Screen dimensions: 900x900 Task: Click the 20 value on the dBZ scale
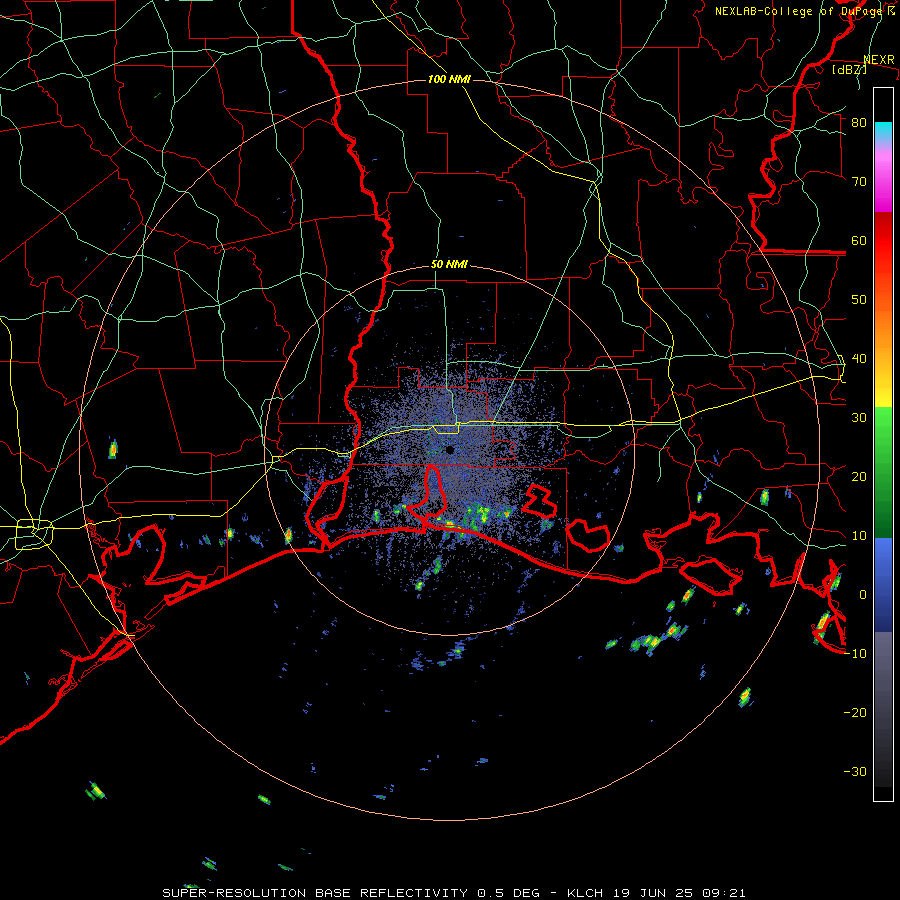(x=859, y=476)
